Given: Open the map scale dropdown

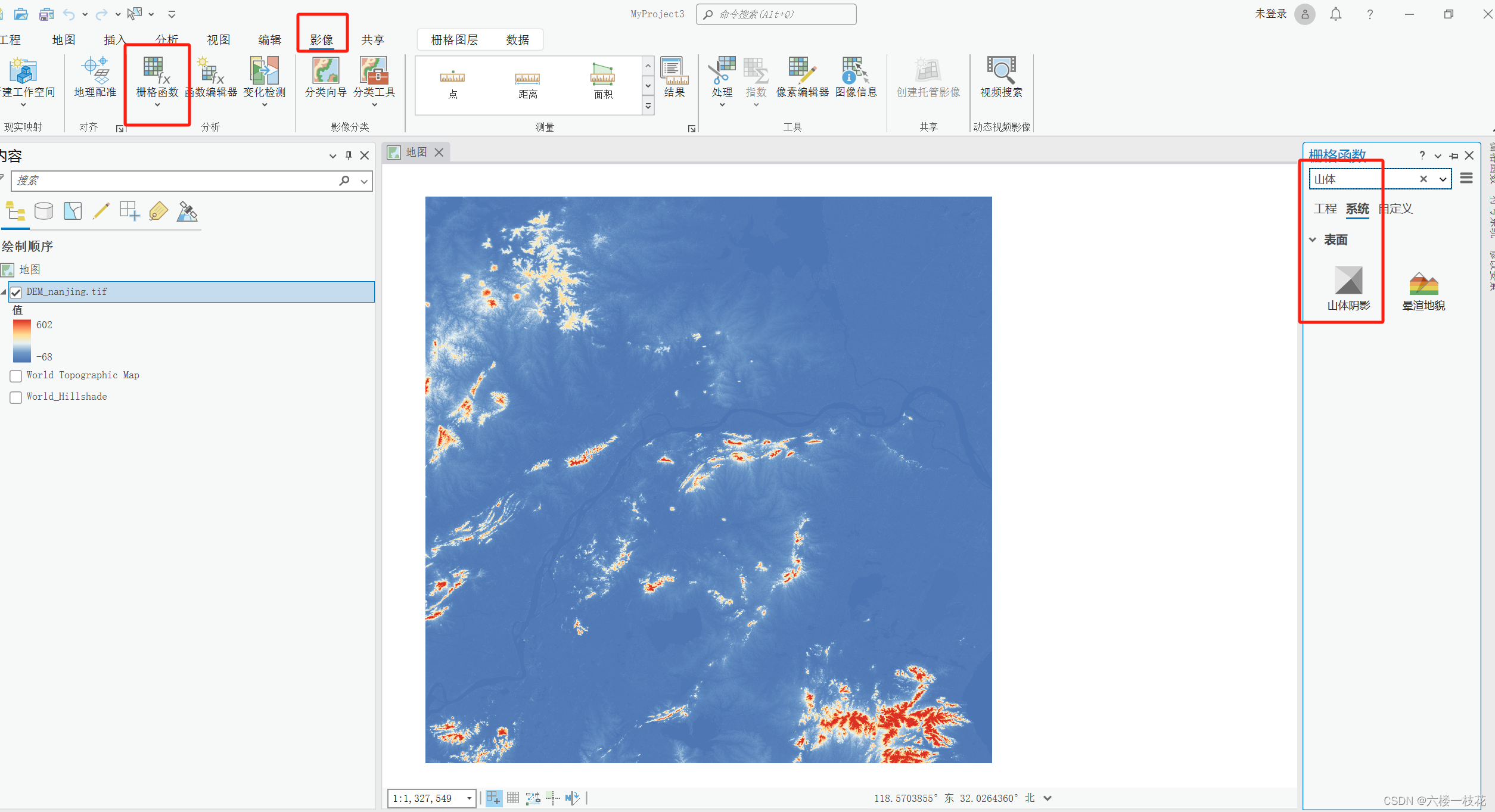Looking at the screenshot, I should [469, 798].
